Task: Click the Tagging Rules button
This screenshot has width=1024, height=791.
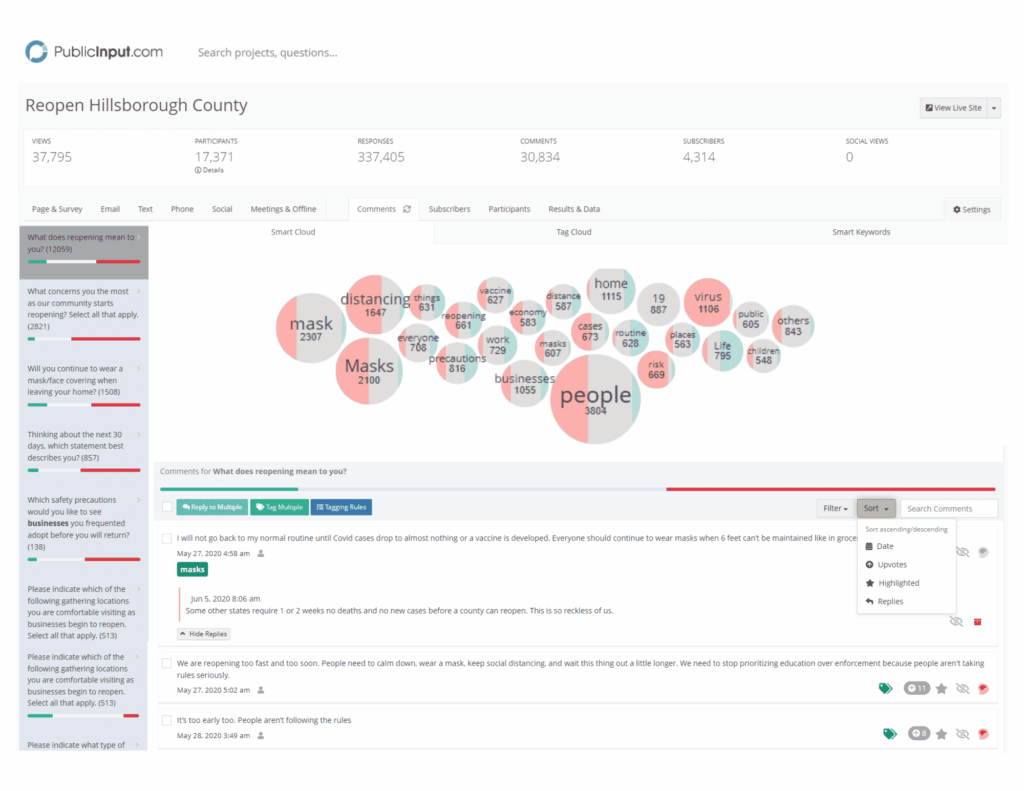Action: (x=341, y=507)
